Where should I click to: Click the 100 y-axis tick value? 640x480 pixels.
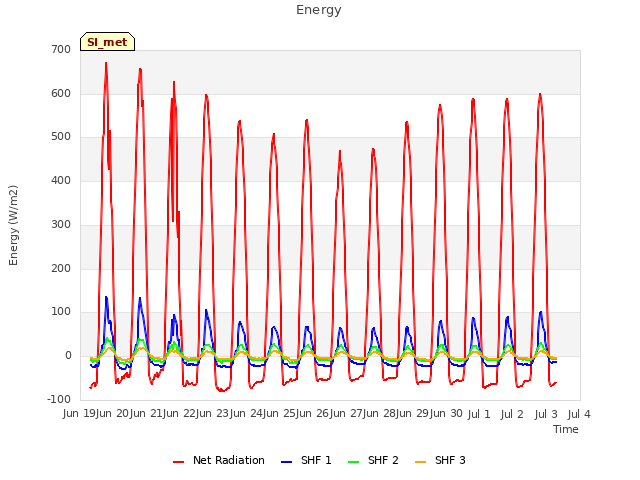tap(61, 312)
